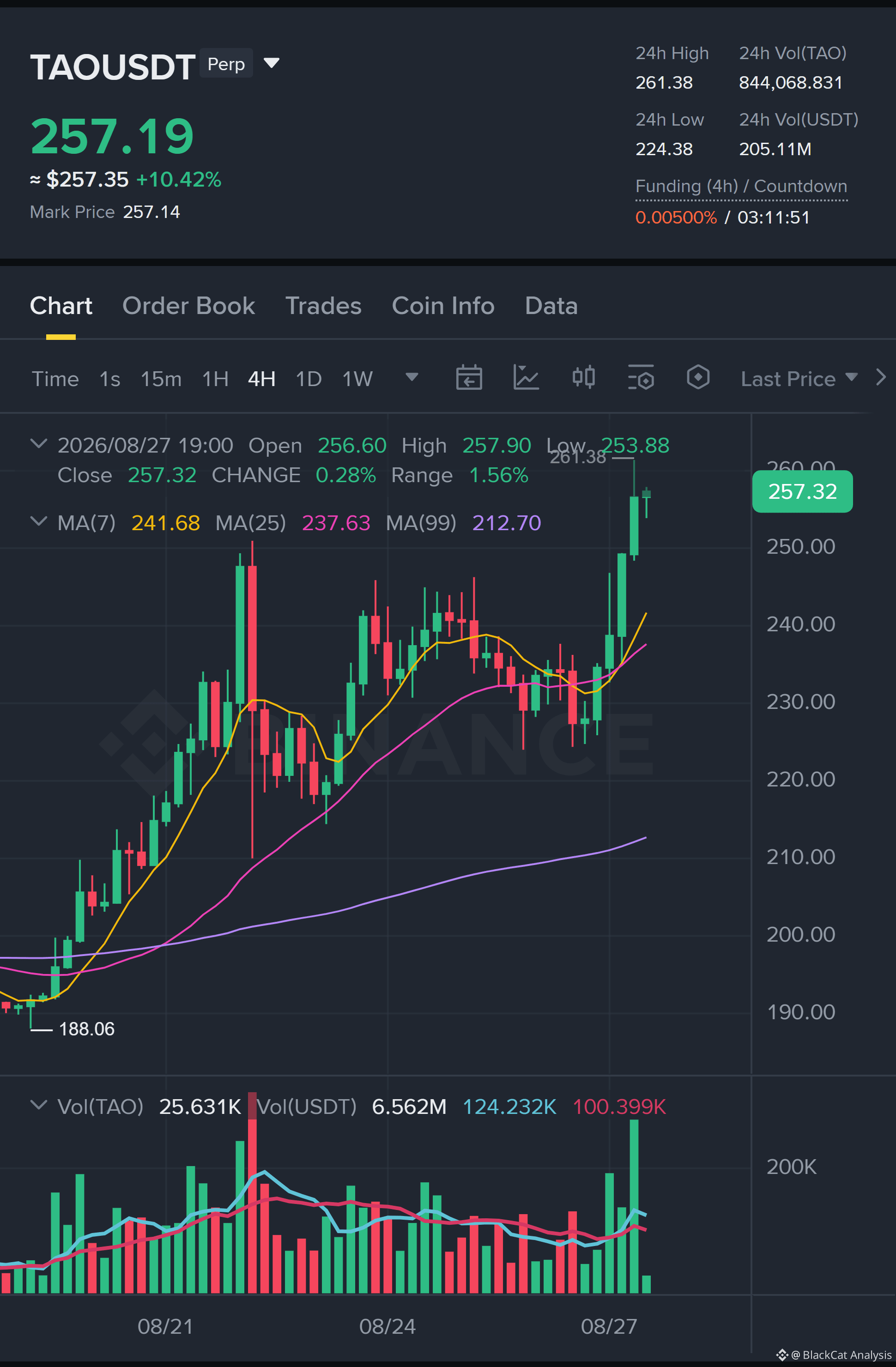Collapse the MA indicator legend

38,521
